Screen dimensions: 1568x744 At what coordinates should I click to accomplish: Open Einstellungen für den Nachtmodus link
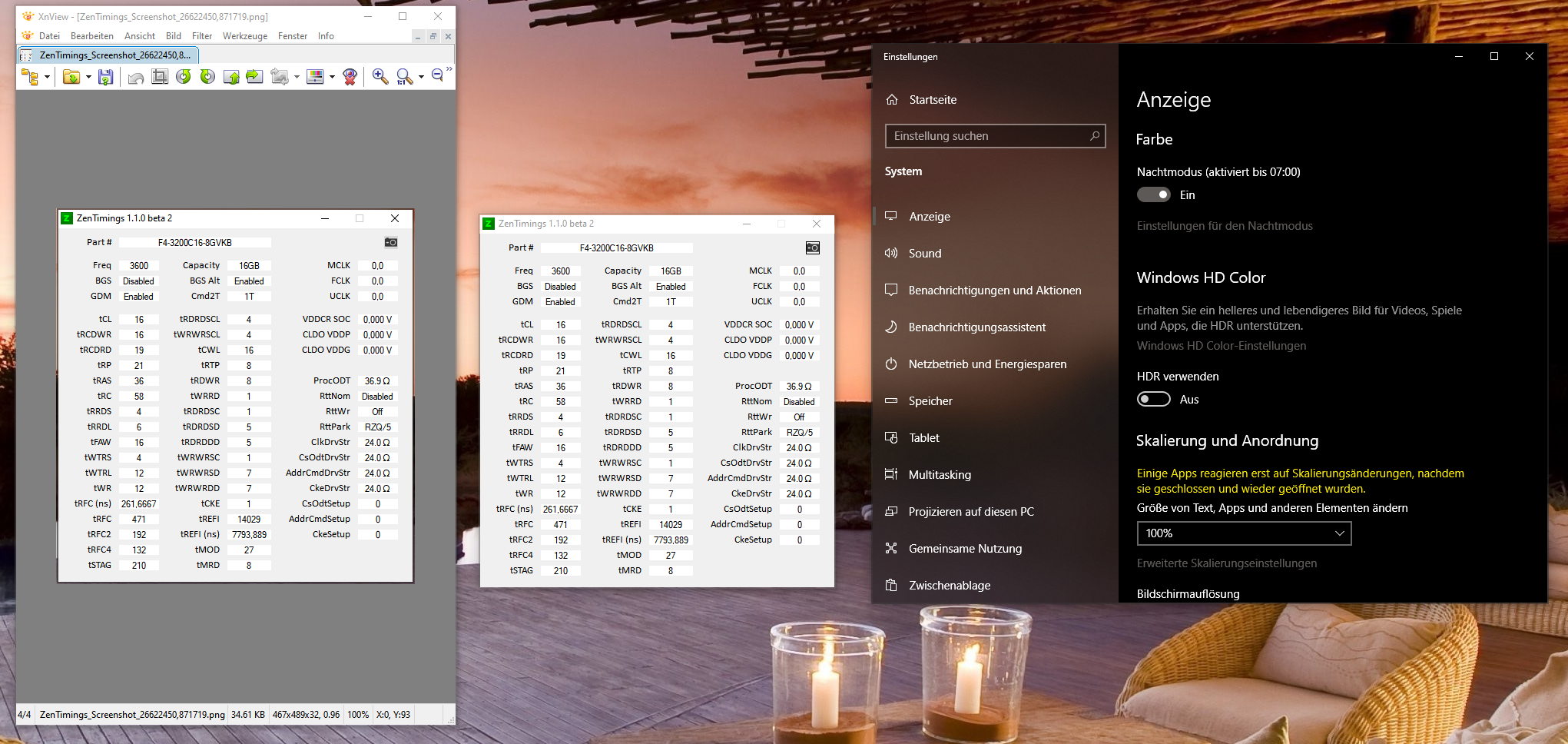point(1225,226)
